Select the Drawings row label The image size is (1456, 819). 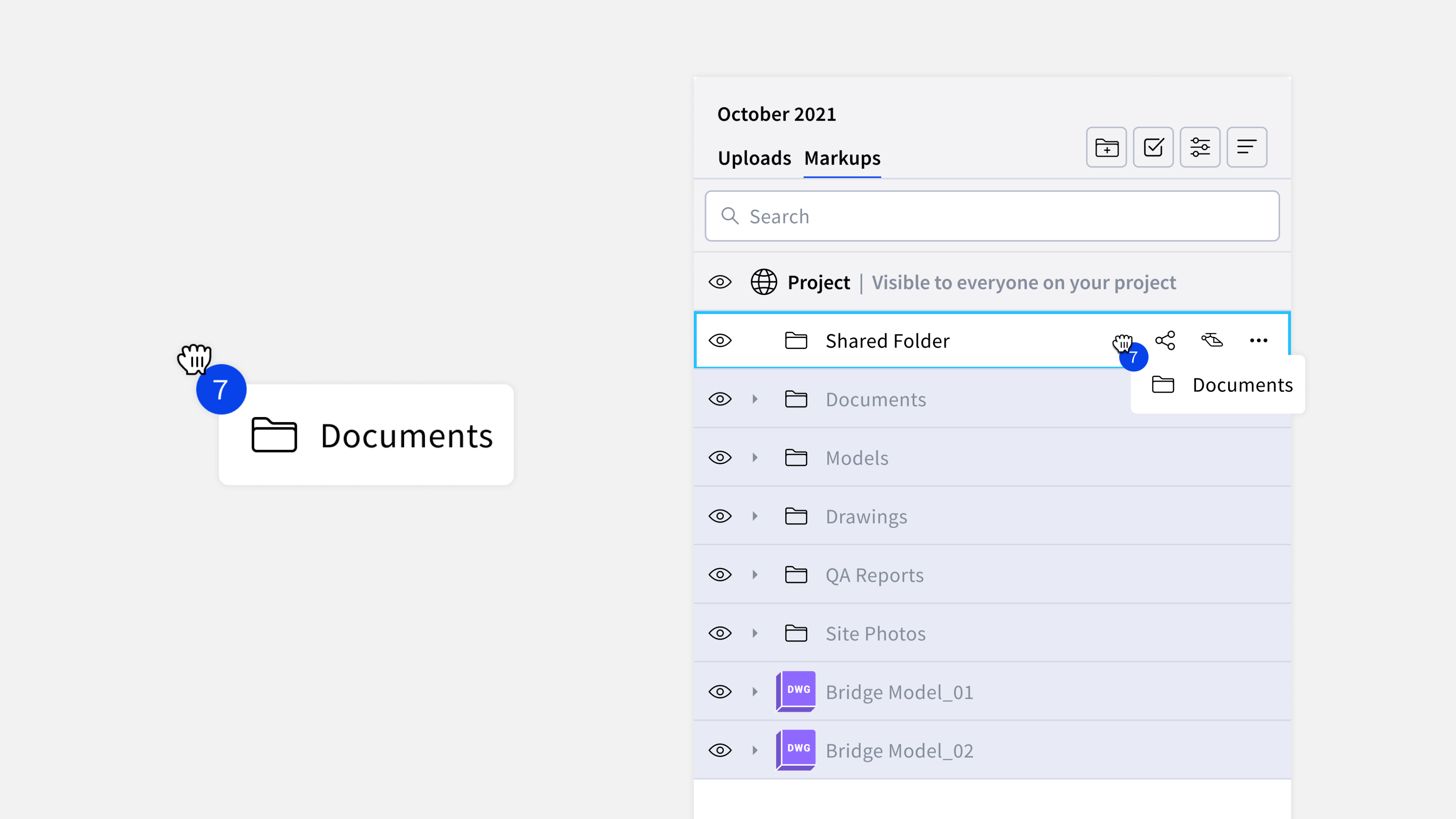(x=866, y=516)
